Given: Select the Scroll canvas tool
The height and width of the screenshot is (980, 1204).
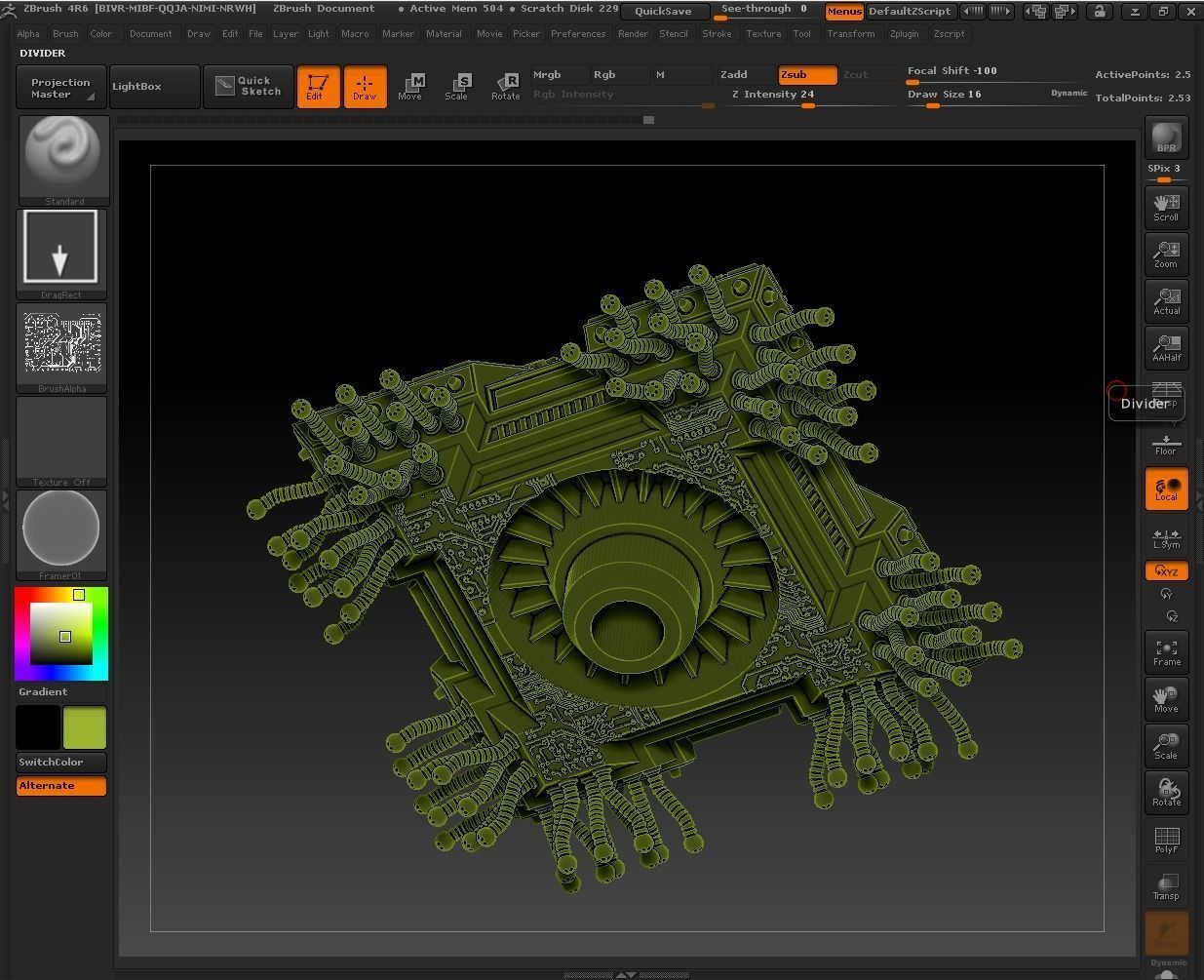Looking at the screenshot, I should tap(1166, 207).
